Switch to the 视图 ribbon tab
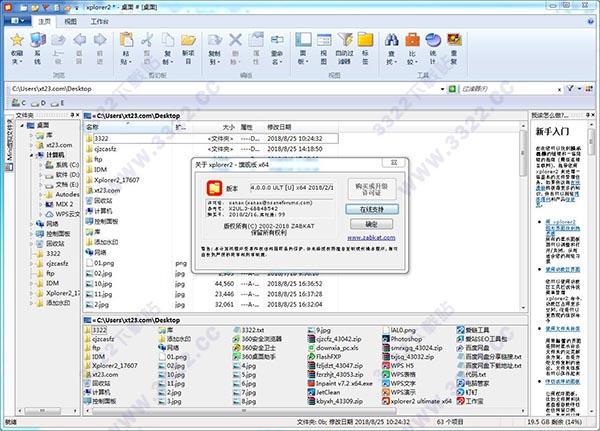 click(x=70, y=21)
